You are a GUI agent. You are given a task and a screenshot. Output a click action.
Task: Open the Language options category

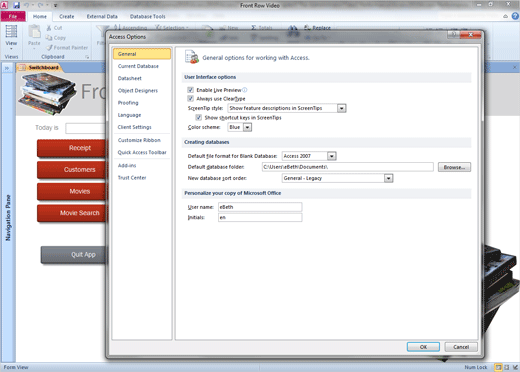[142, 115]
